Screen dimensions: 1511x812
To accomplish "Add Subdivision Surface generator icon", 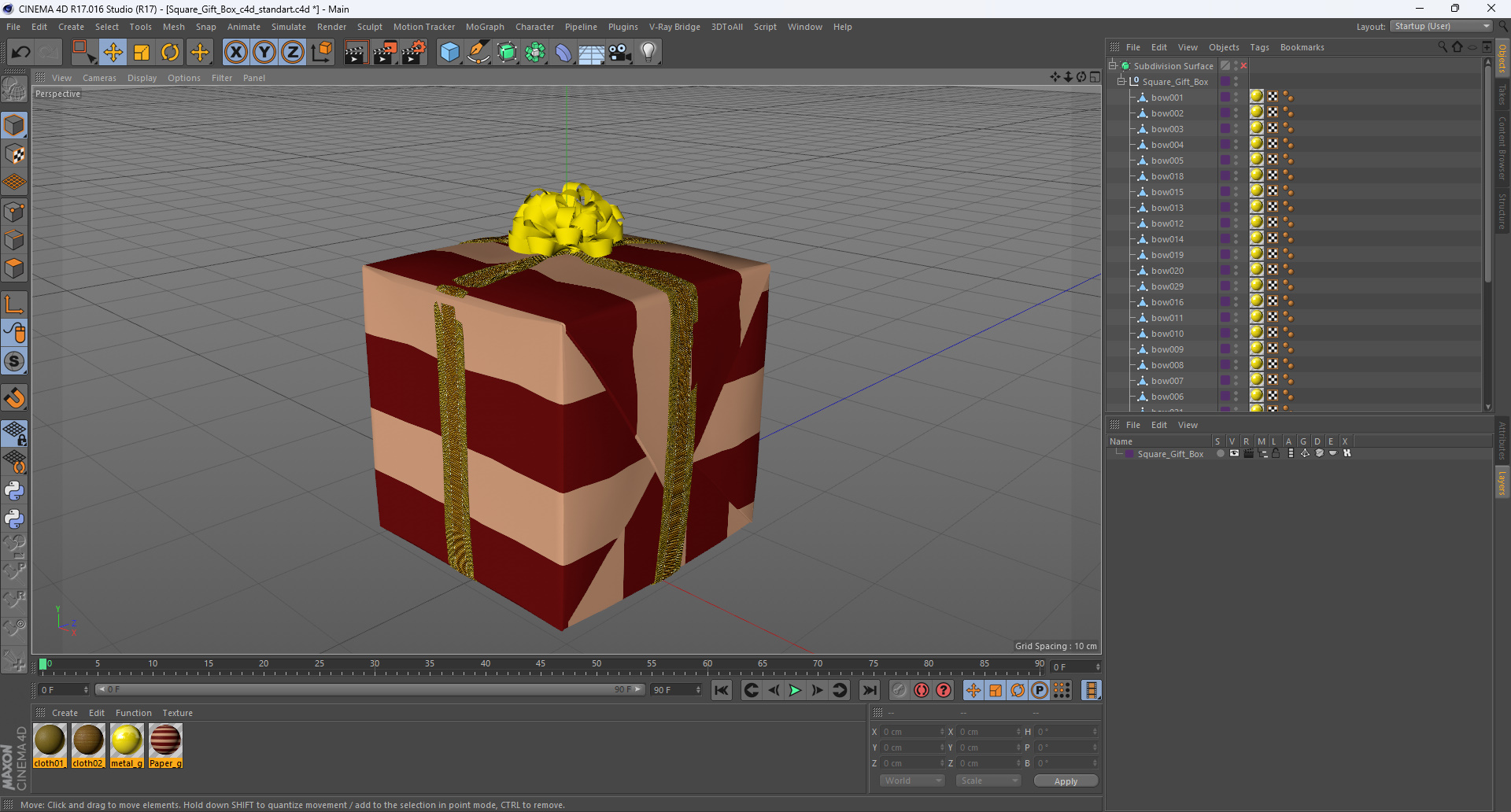I will pyautogui.click(x=507, y=53).
